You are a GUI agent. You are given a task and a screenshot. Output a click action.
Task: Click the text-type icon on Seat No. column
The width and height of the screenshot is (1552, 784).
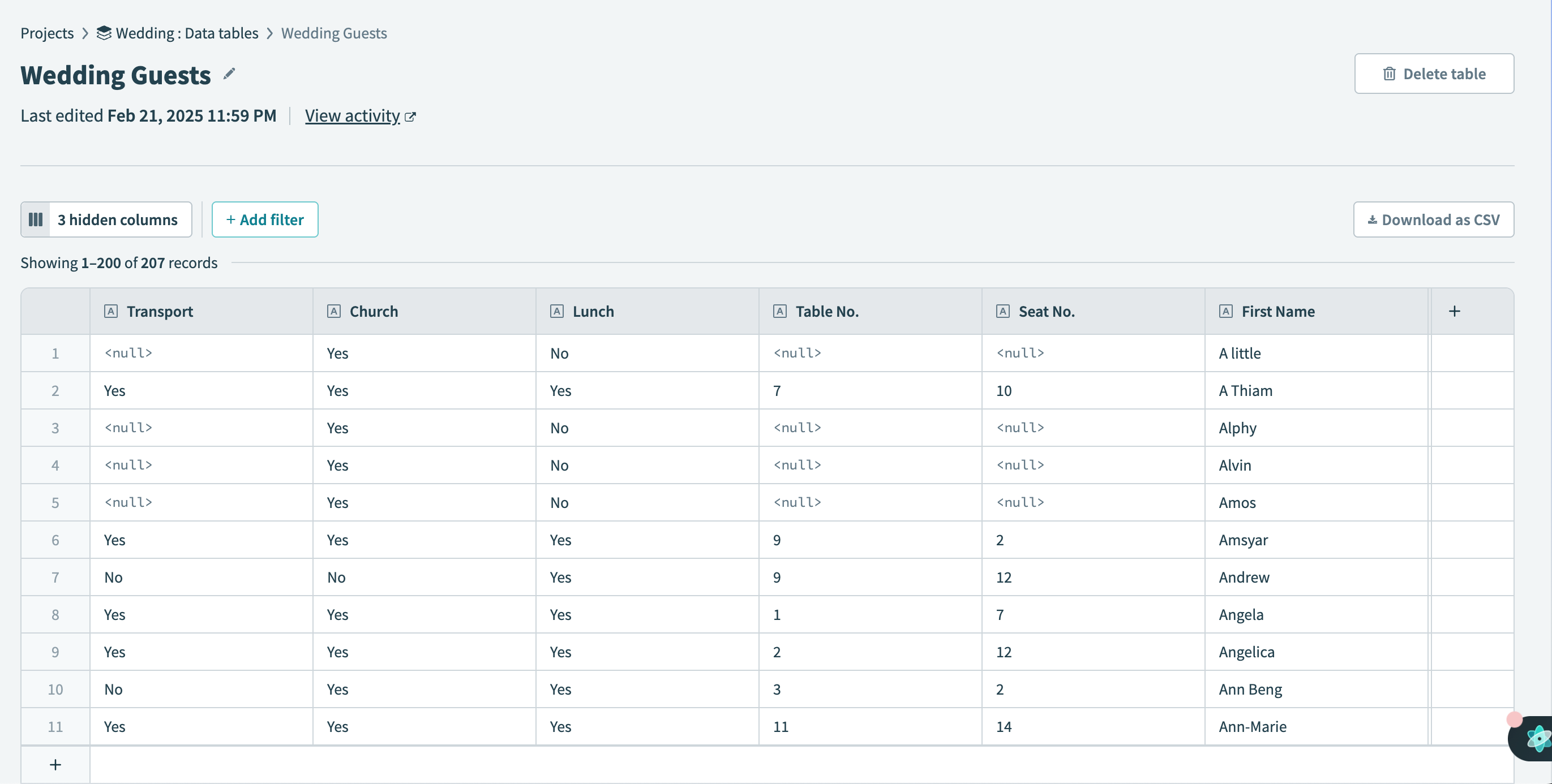[x=1002, y=311]
